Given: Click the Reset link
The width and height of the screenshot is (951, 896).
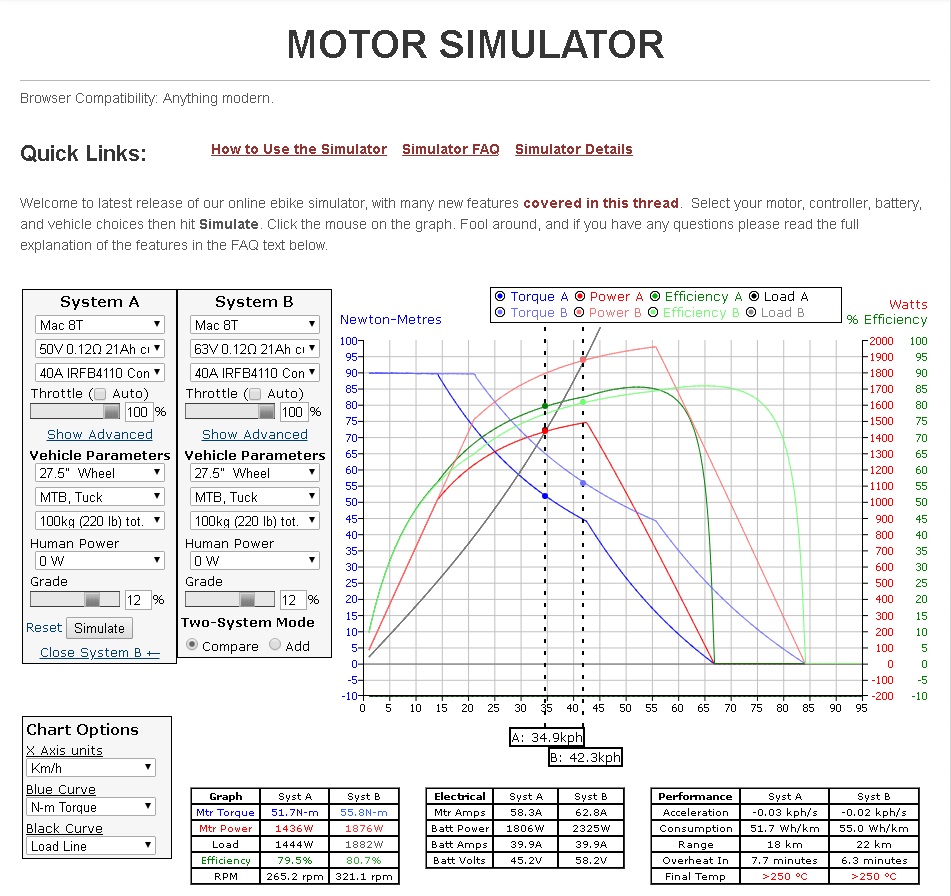Looking at the screenshot, I should click(44, 627).
